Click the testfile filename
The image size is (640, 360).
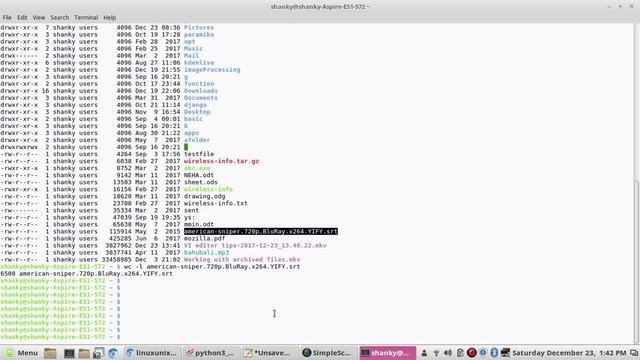(199, 154)
